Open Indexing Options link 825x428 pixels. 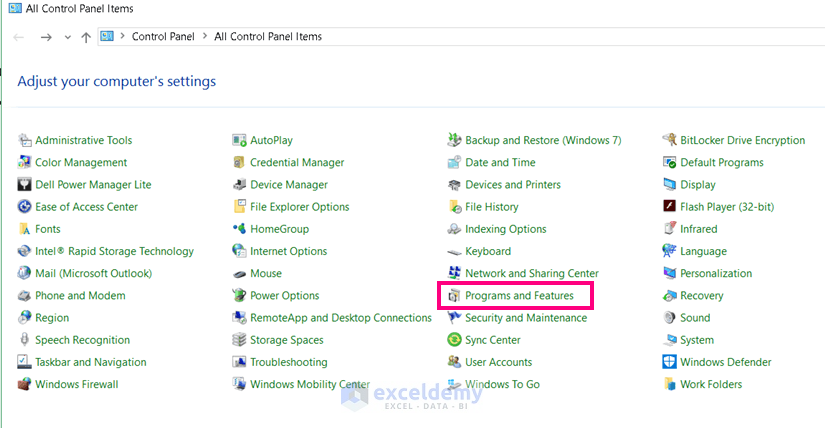(x=506, y=229)
